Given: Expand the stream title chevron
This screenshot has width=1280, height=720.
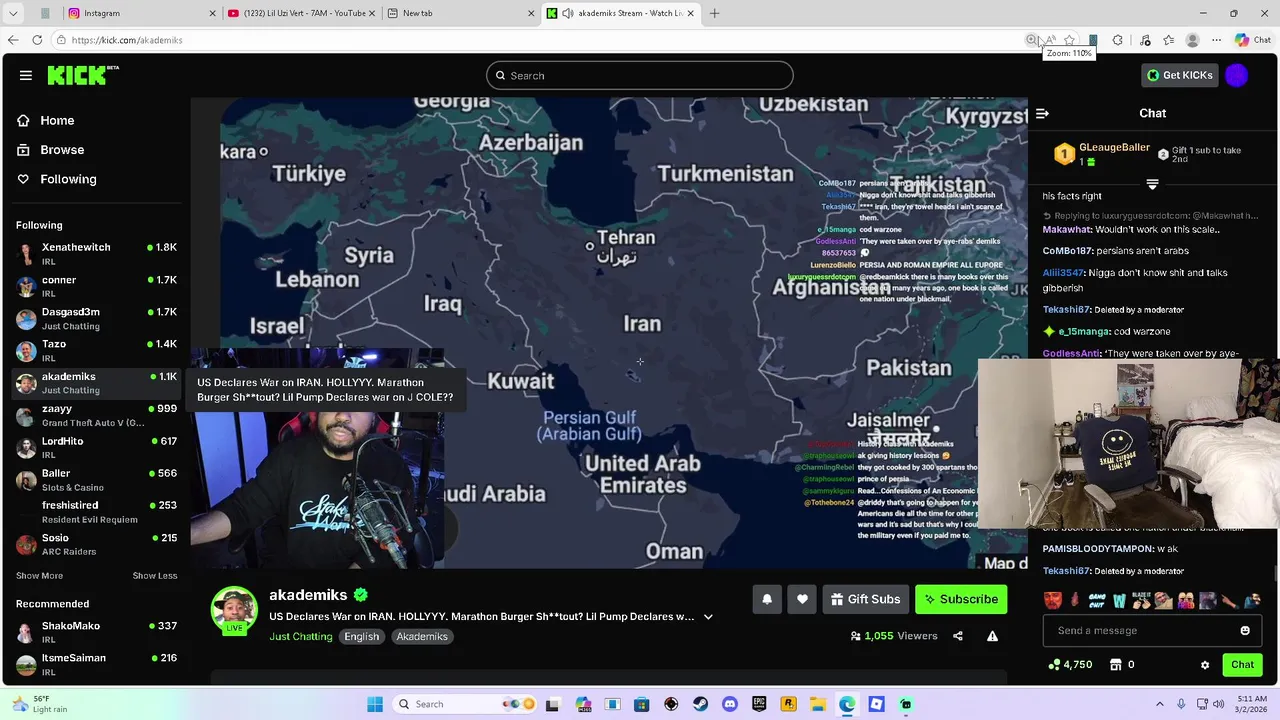Looking at the screenshot, I should coord(708,617).
